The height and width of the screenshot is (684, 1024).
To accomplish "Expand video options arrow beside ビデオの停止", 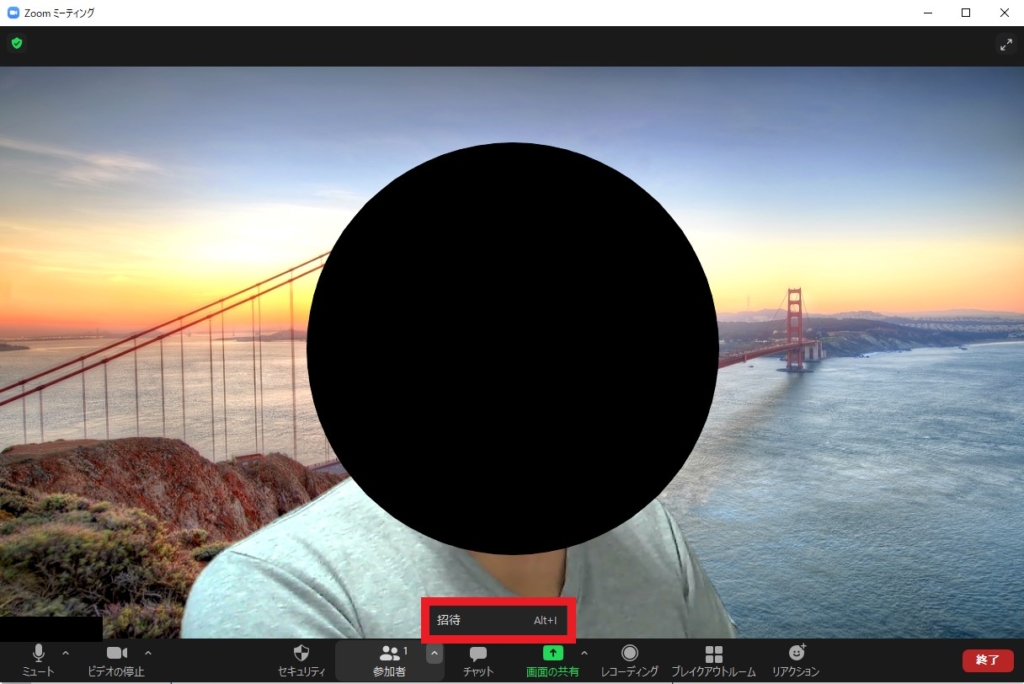I will point(148,653).
